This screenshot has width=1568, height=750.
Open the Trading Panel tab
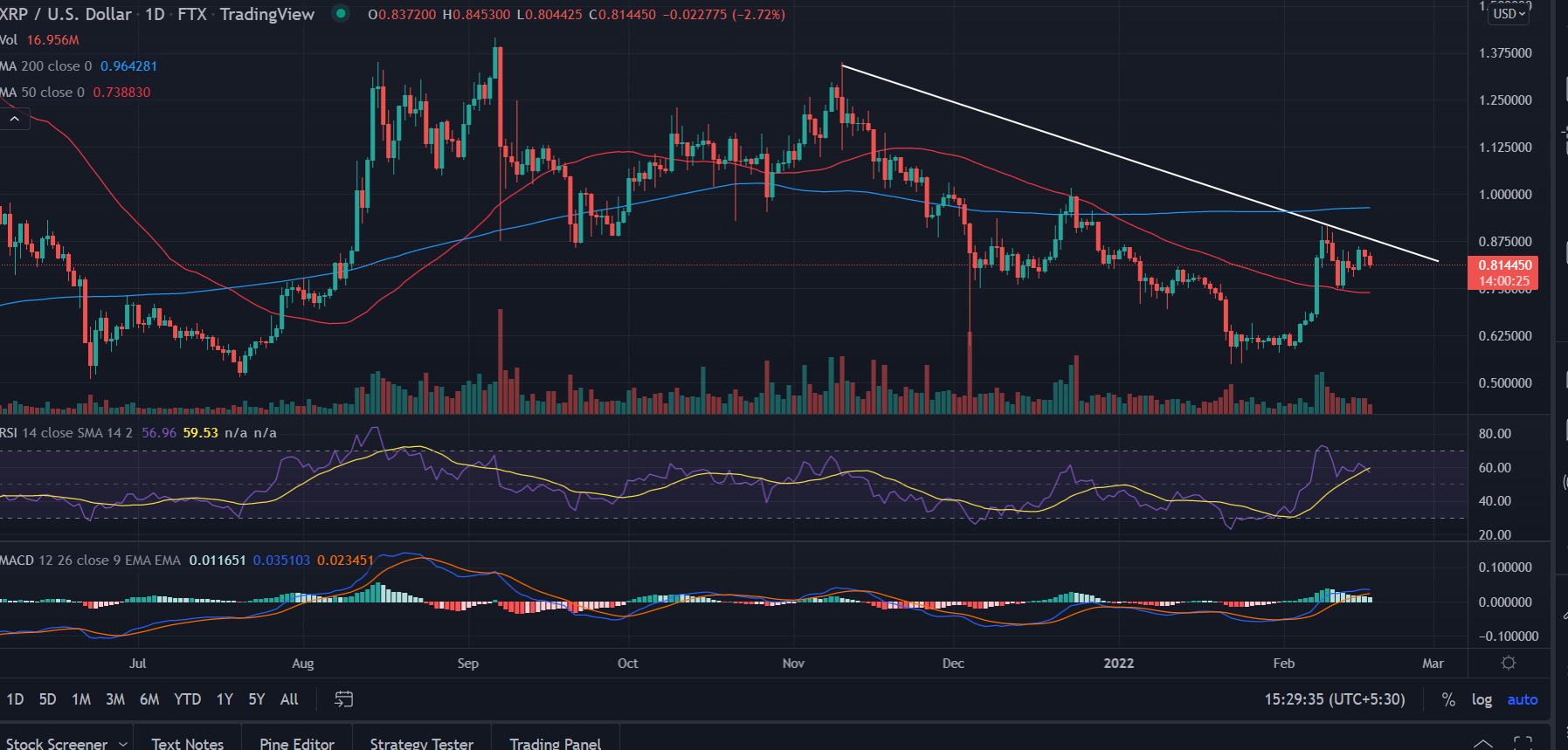click(x=555, y=743)
